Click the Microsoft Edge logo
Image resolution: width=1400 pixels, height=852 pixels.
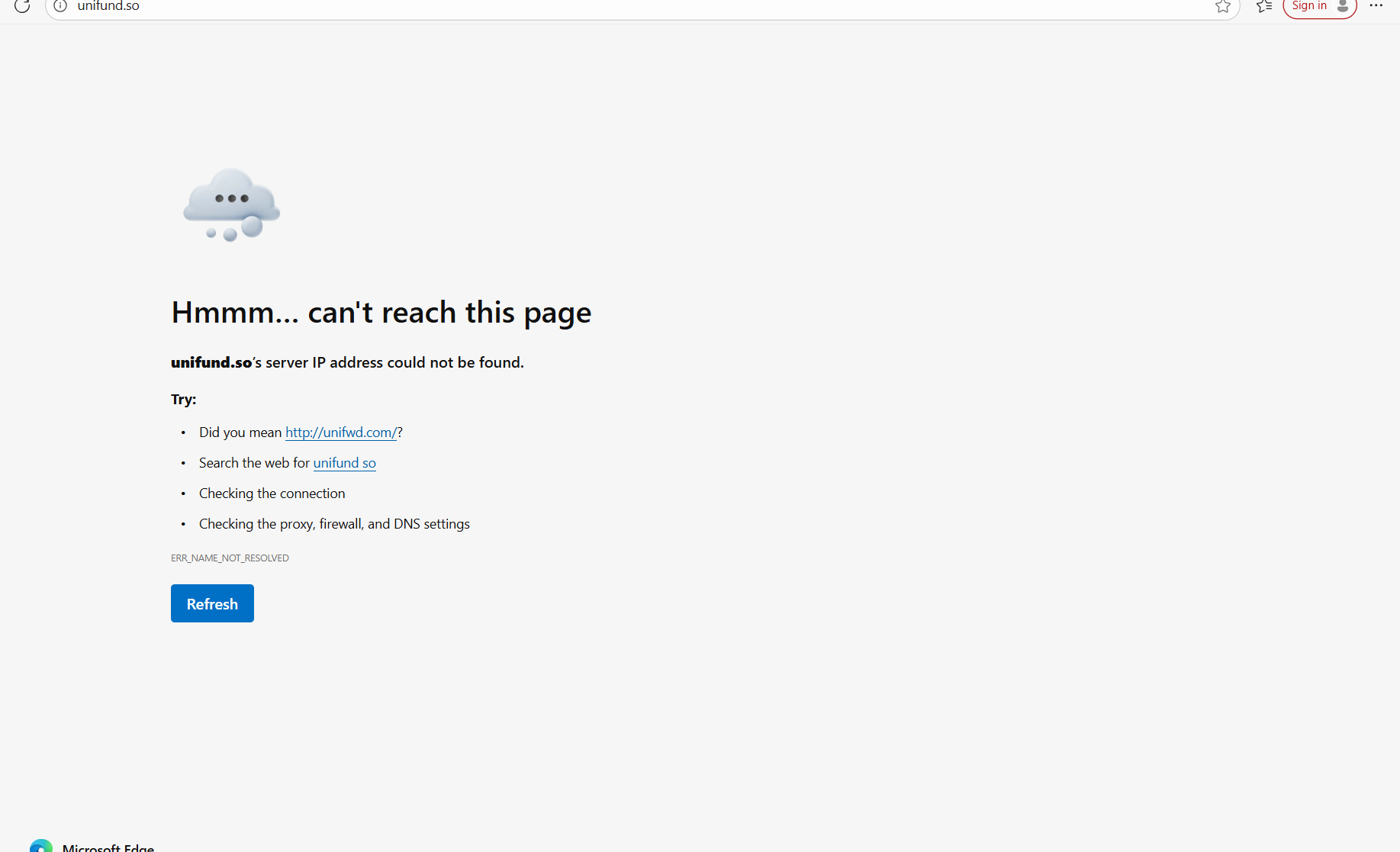click(x=41, y=846)
